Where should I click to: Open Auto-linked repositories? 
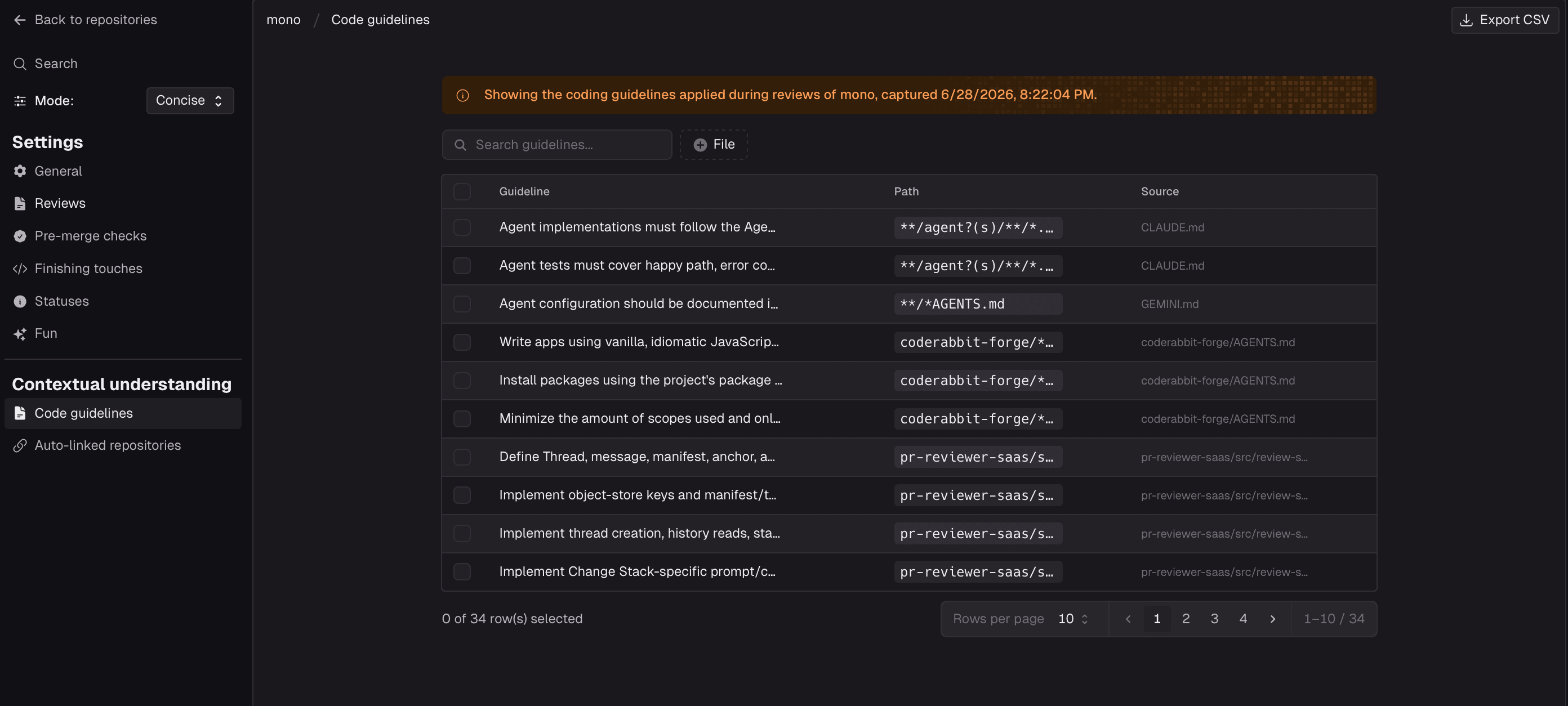(x=123, y=446)
